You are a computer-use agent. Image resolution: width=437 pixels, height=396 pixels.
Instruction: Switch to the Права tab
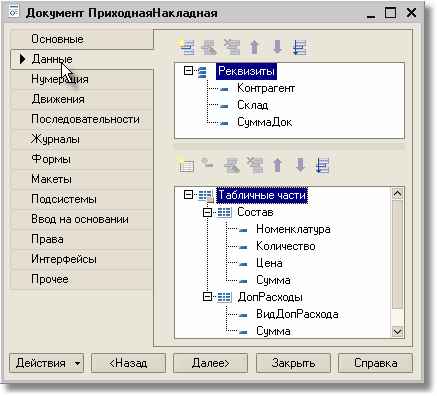coord(82,239)
